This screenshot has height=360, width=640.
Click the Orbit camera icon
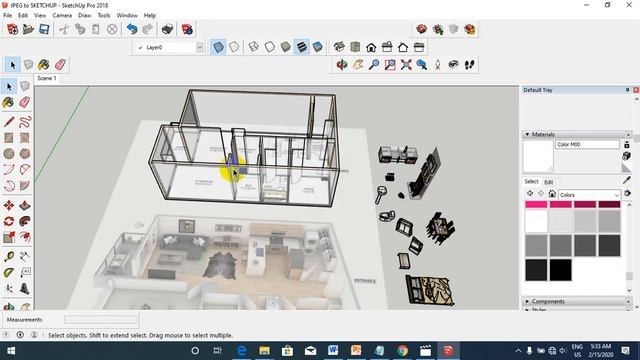(x=342, y=64)
